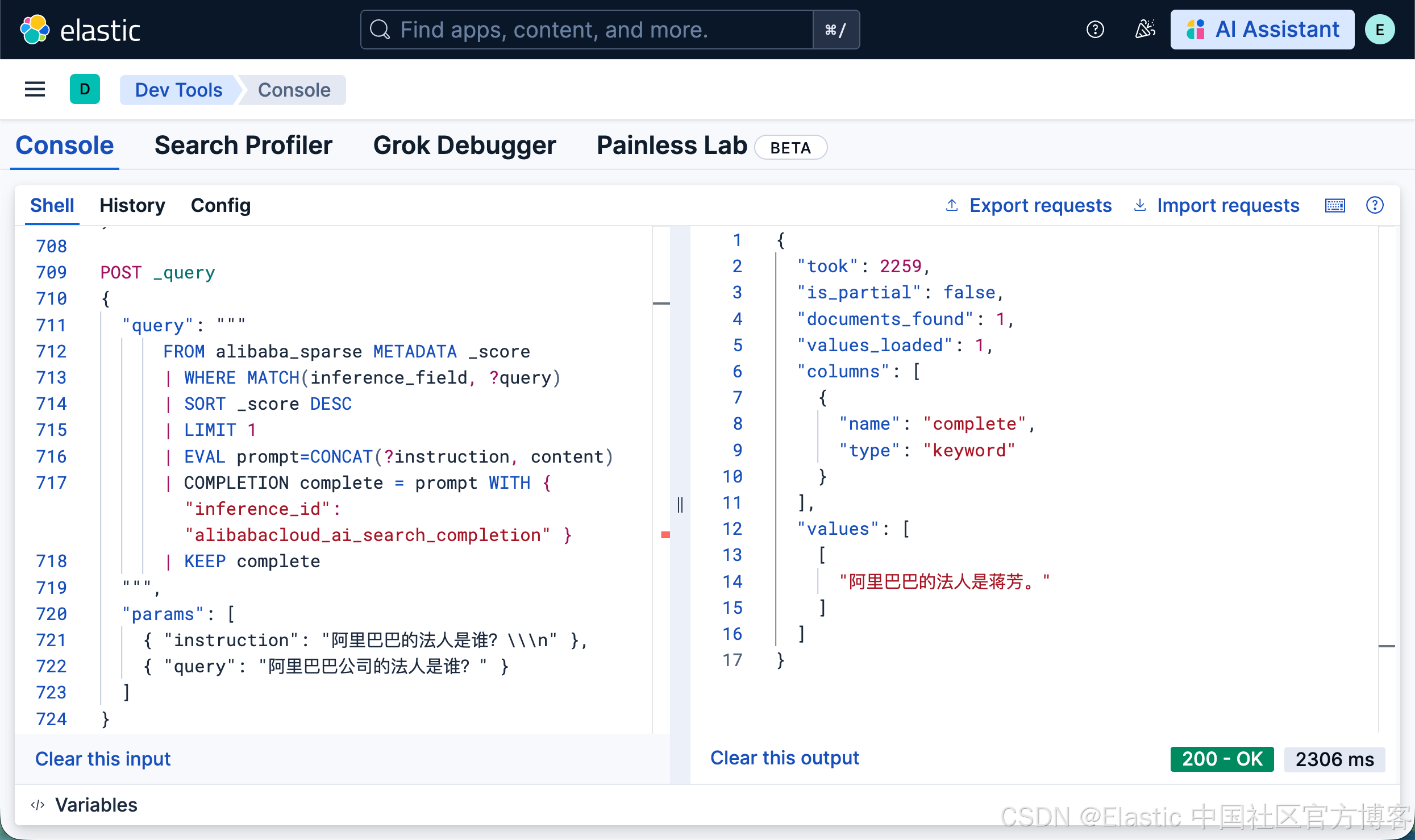
Task: Switch to the Search Profiler tab
Action: pyautogui.click(x=243, y=145)
